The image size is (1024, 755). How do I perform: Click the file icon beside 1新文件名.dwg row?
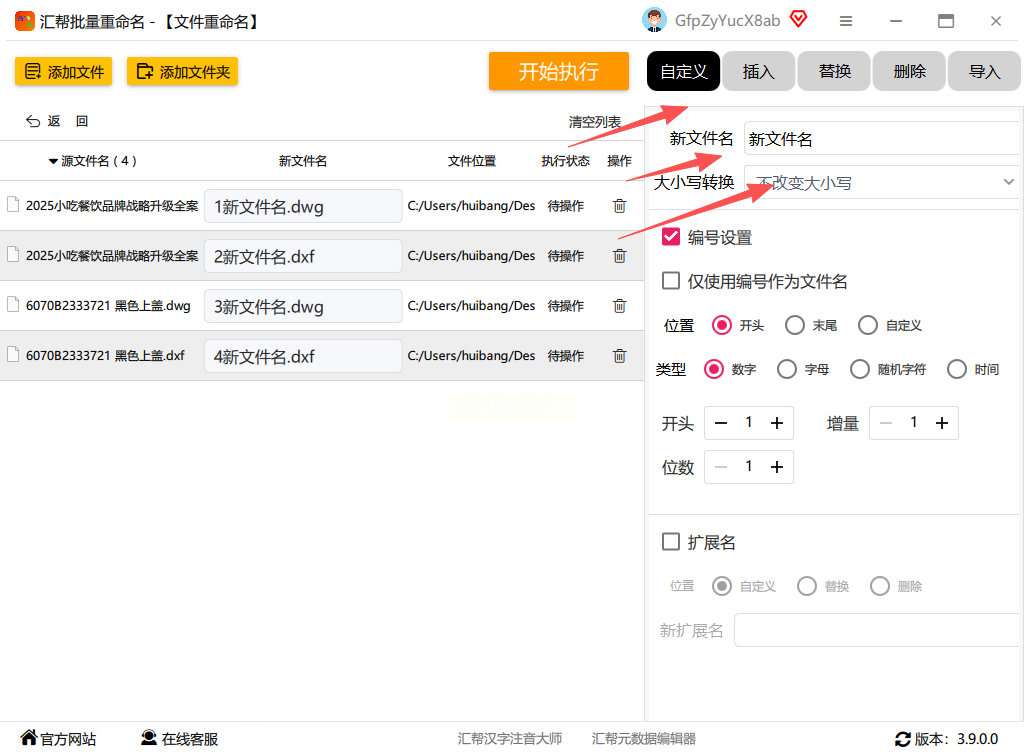[12, 204]
